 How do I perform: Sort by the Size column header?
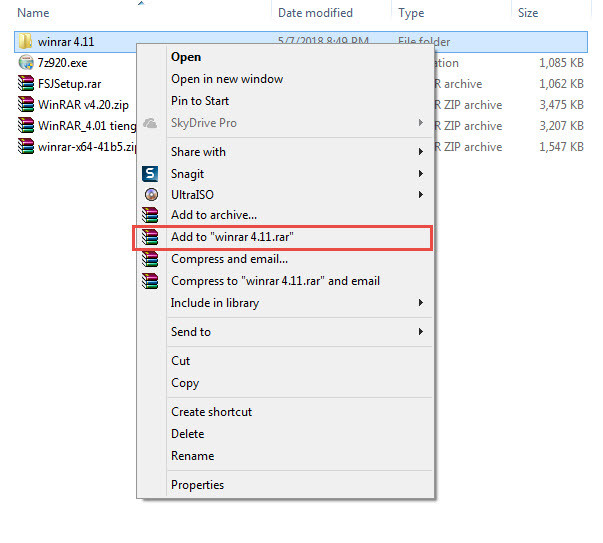pos(528,13)
